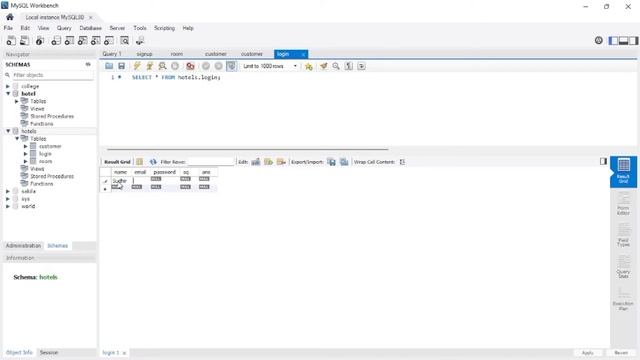Stop the query execution icon
Screen dimensions: 640x360
pyautogui.click(x=175, y=66)
